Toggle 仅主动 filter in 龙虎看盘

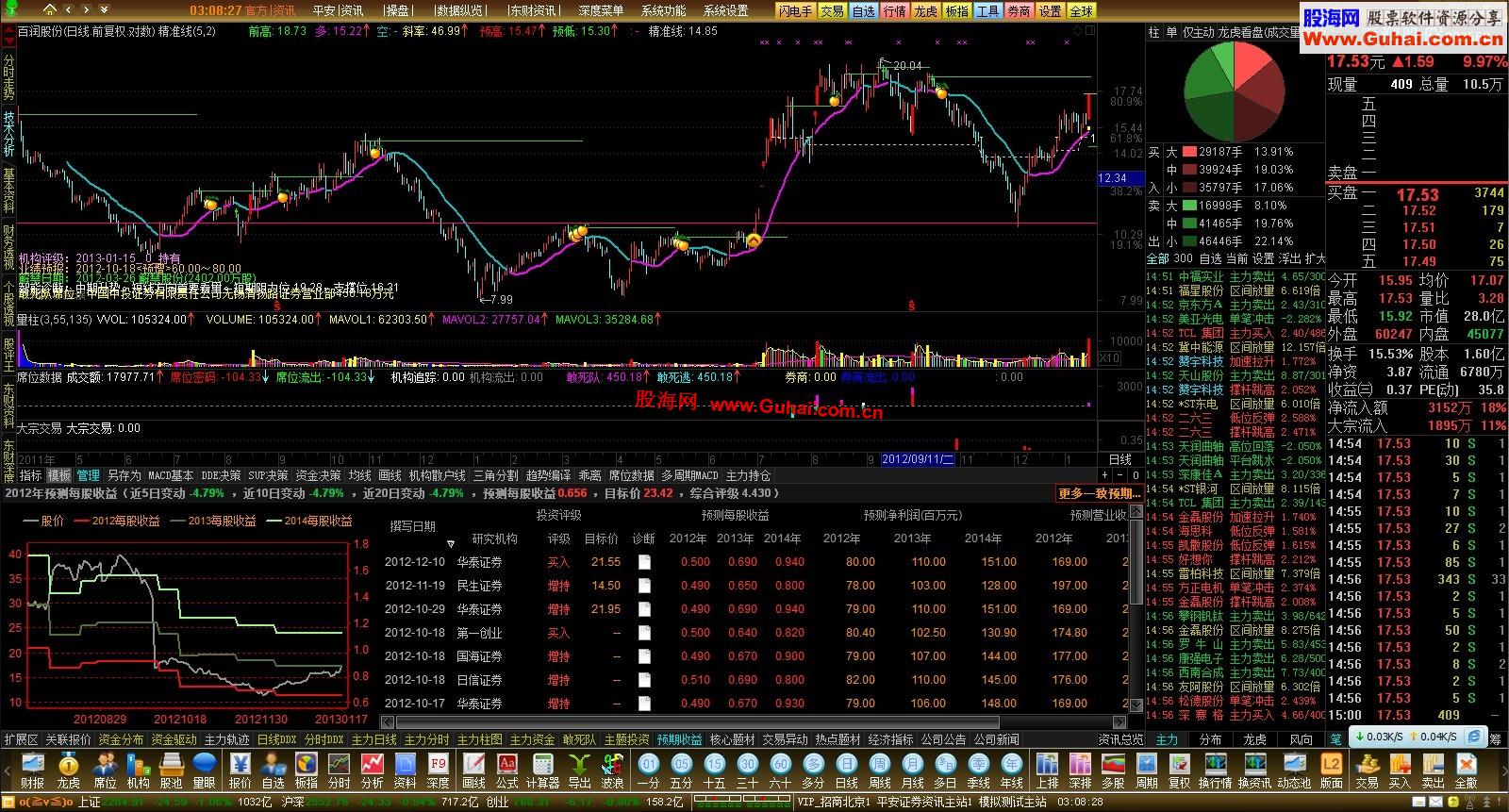click(1198, 32)
